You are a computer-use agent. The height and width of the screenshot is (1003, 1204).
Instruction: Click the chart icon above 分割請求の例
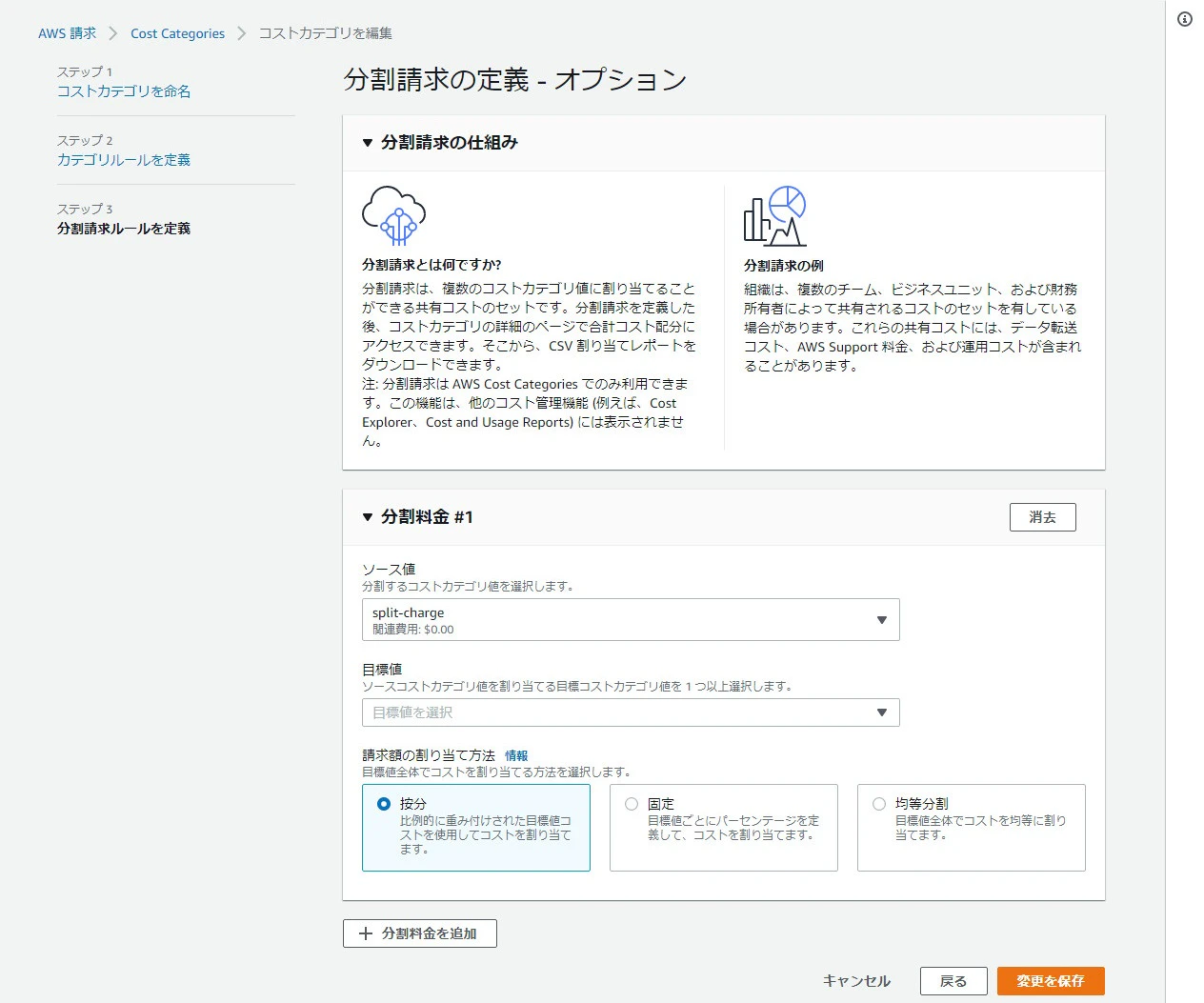pos(774,216)
